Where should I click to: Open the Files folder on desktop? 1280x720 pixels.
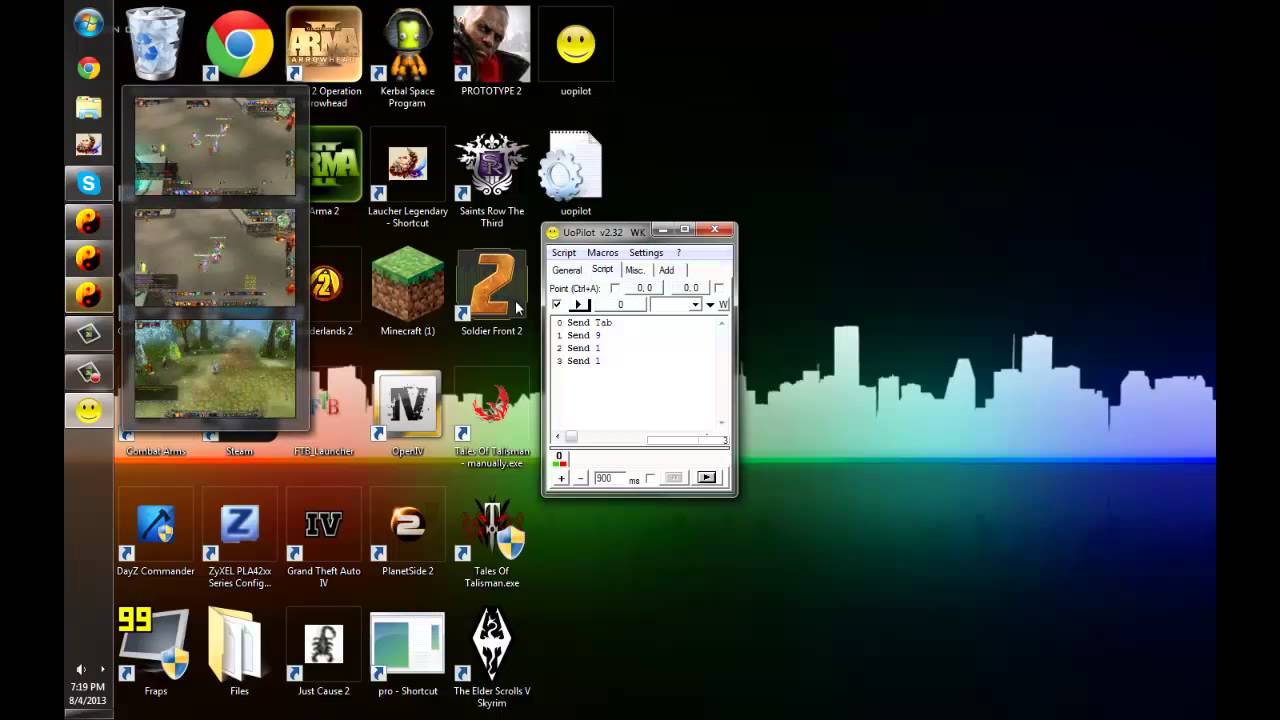click(239, 653)
